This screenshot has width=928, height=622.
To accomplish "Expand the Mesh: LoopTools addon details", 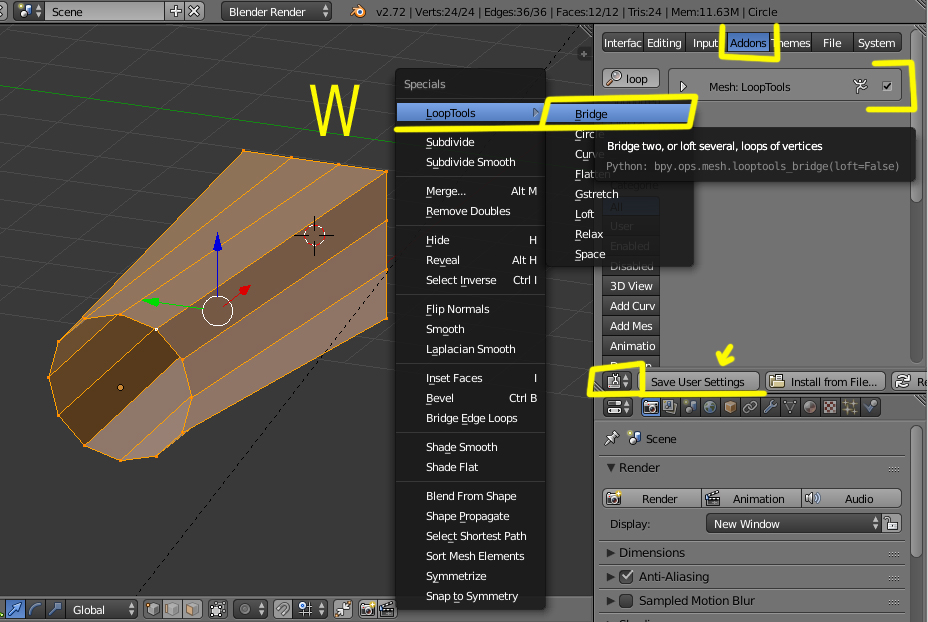I will point(684,86).
